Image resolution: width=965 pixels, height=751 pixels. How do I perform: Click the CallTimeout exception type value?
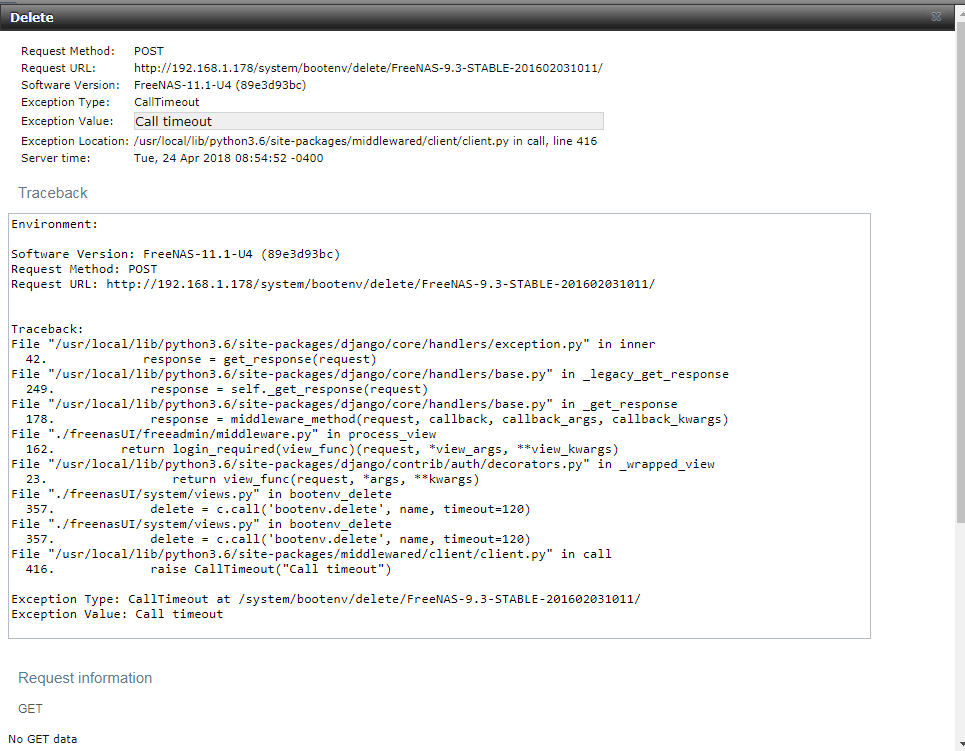(167, 102)
